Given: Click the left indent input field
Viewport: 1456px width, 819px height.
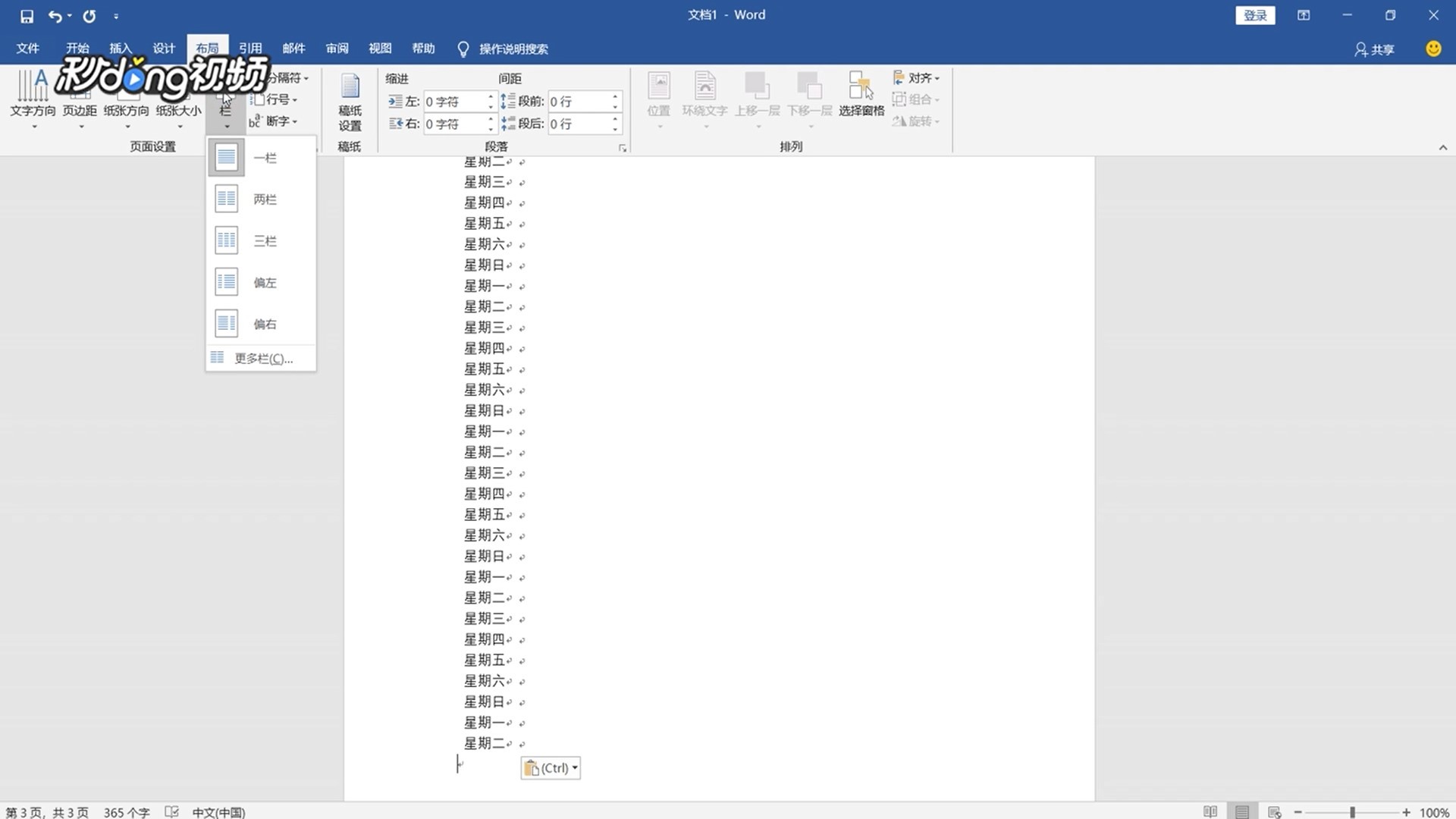Looking at the screenshot, I should point(453,102).
